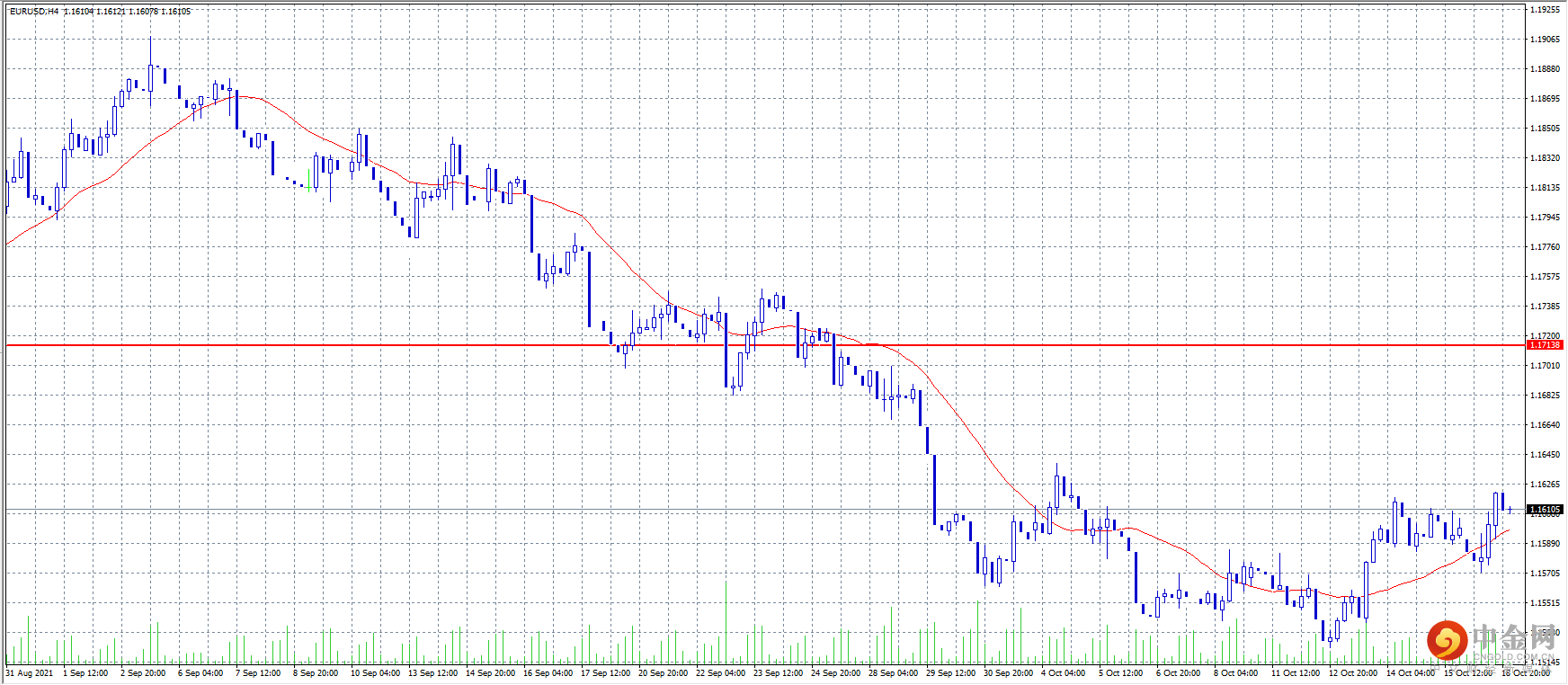
Task: Click the 8 Oct 04:00 time label
Action: click(x=1236, y=673)
